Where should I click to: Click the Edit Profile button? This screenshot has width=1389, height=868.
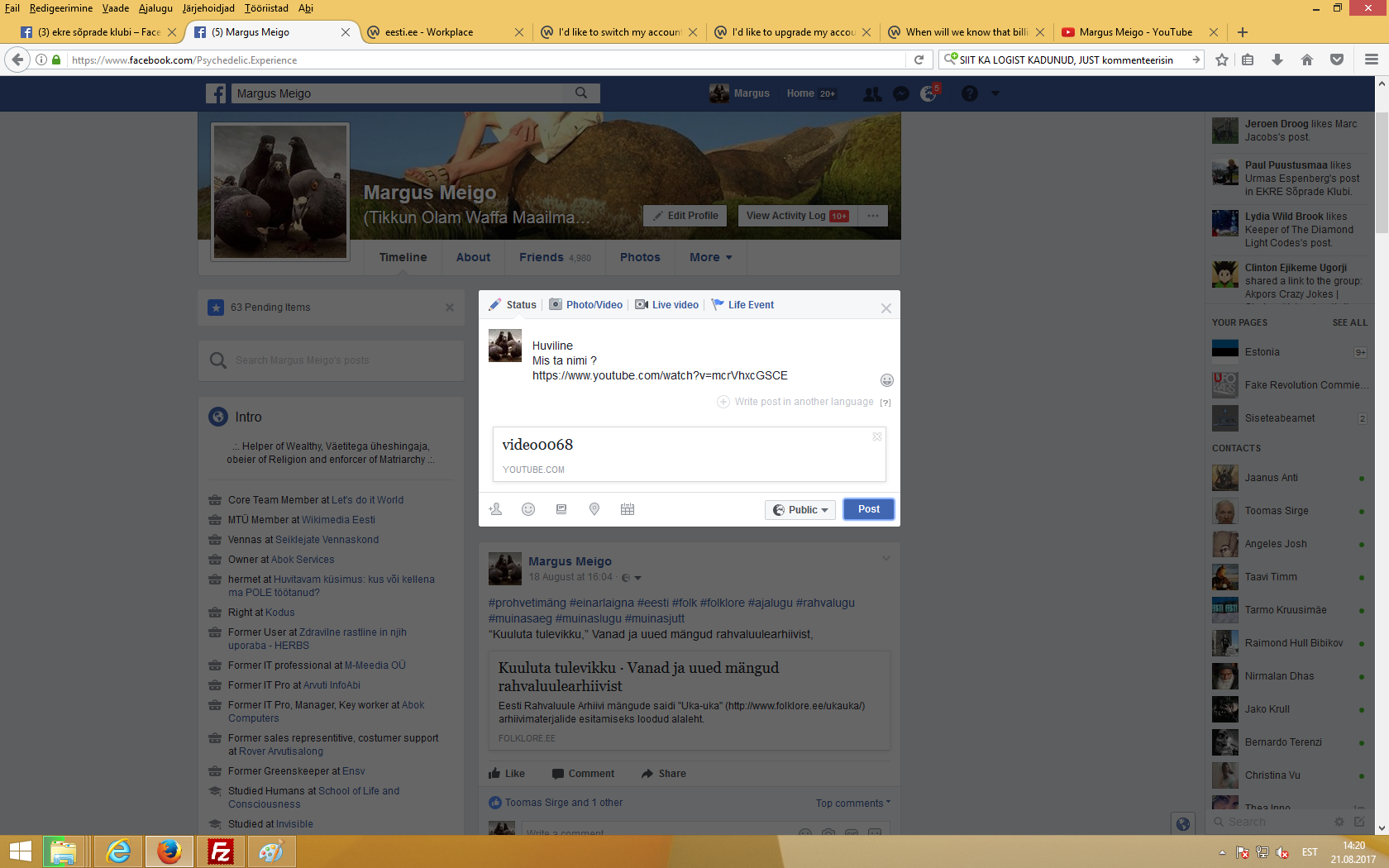click(685, 216)
